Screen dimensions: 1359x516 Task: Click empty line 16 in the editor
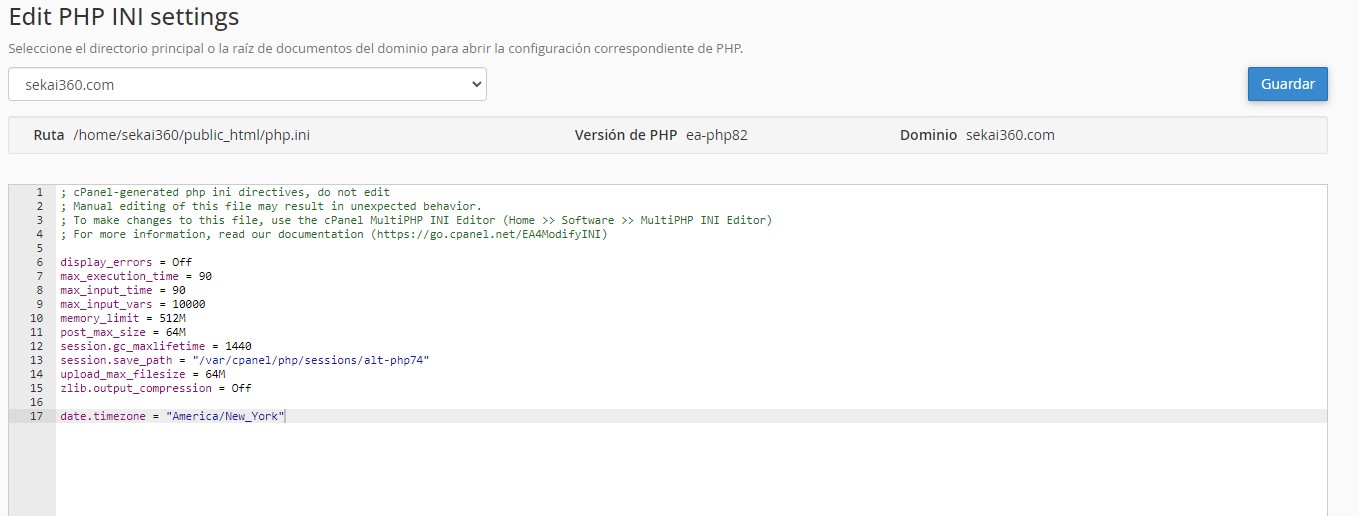(691, 402)
